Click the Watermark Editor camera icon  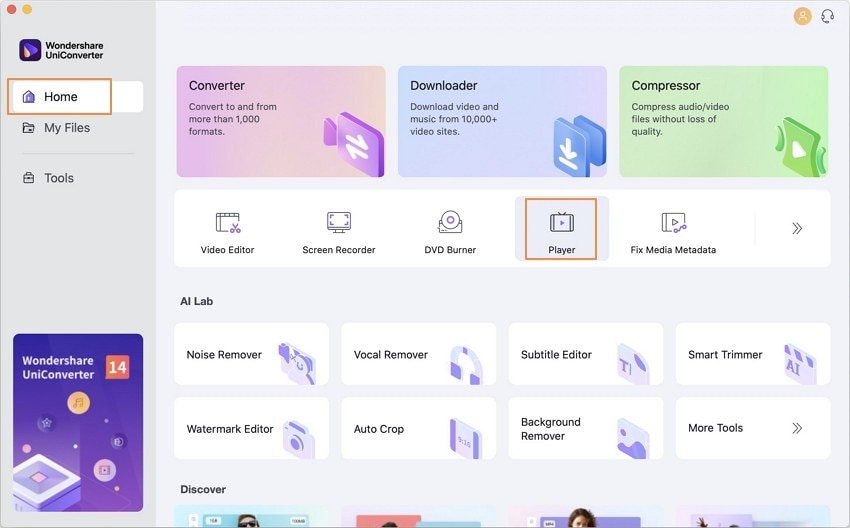[299, 440]
